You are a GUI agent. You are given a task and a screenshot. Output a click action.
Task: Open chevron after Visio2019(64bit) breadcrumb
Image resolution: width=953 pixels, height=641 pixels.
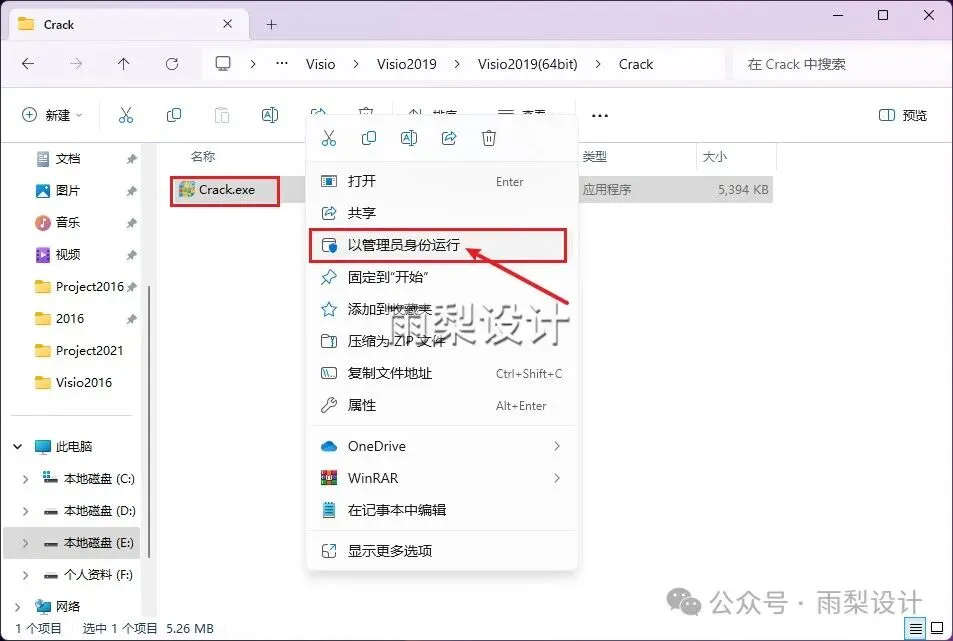pyautogui.click(x=598, y=64)
